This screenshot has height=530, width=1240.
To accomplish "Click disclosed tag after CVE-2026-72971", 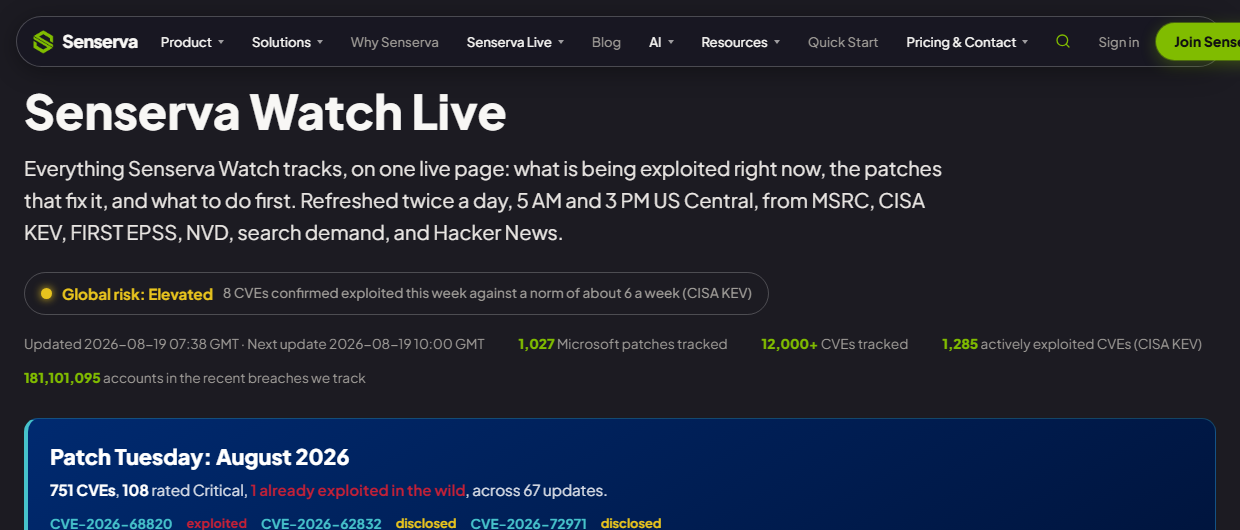I will (631, 523).
